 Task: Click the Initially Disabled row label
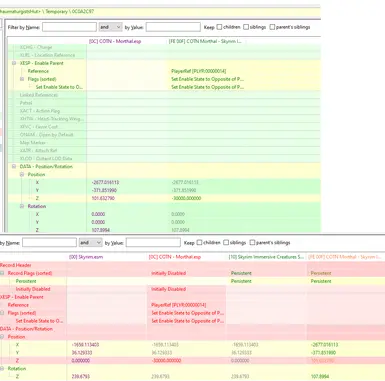(x=33, y=289)
